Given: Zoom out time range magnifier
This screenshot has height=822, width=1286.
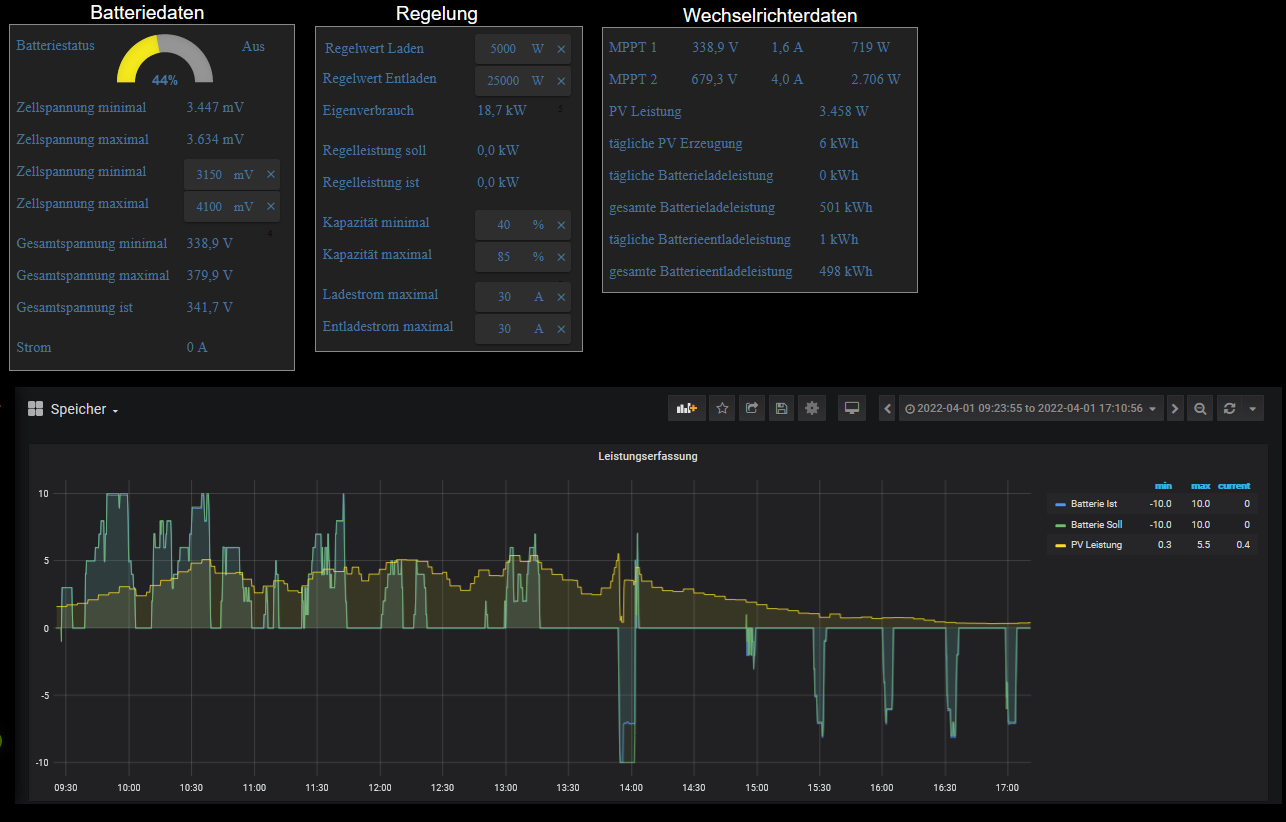Looking at the screenshot, I should 1200,408.
